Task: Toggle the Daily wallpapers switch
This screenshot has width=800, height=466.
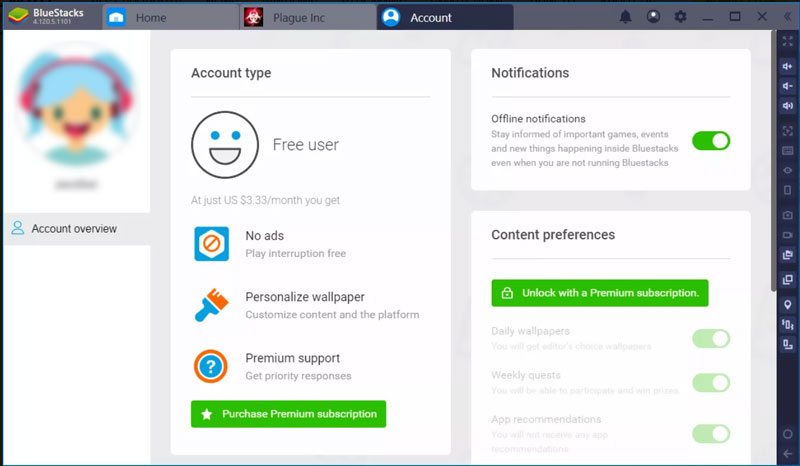Action: [x=711, y=339]
